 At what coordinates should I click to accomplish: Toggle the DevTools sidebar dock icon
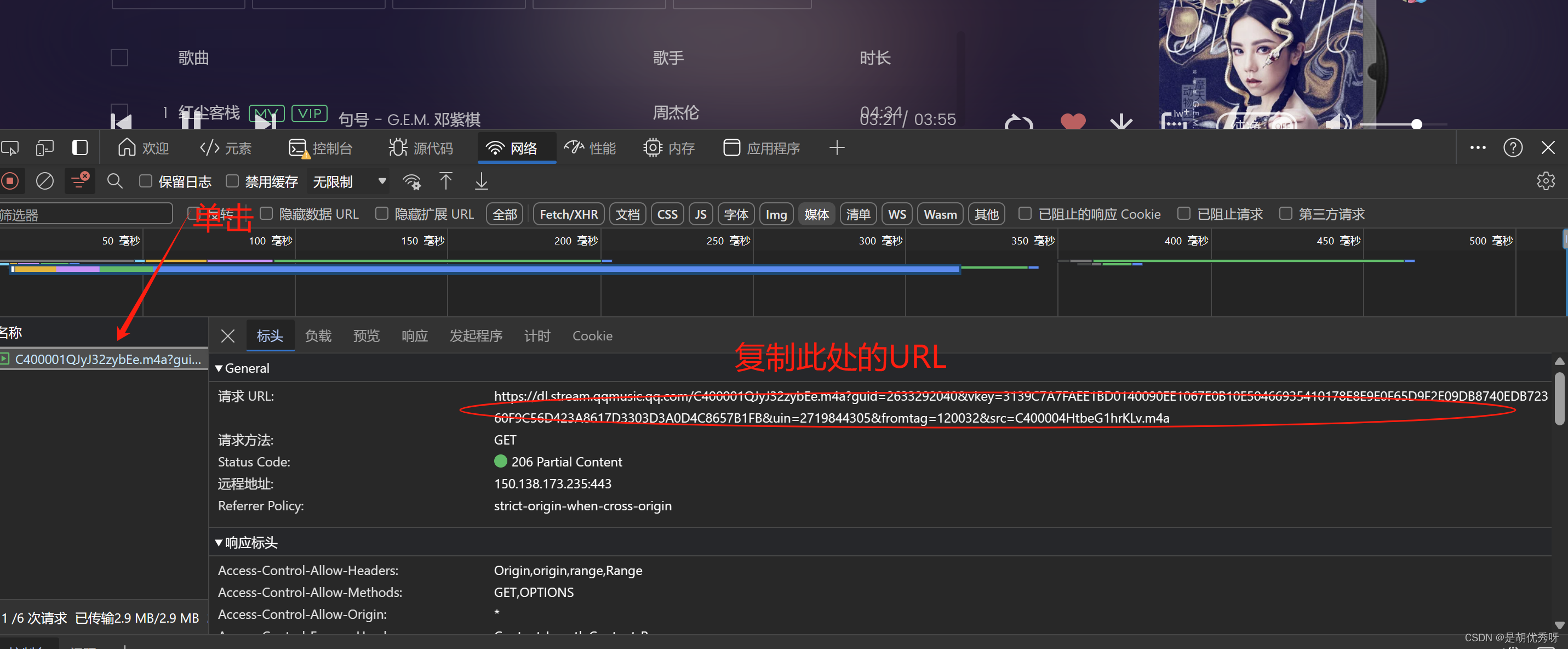click(x=80, y=148)
